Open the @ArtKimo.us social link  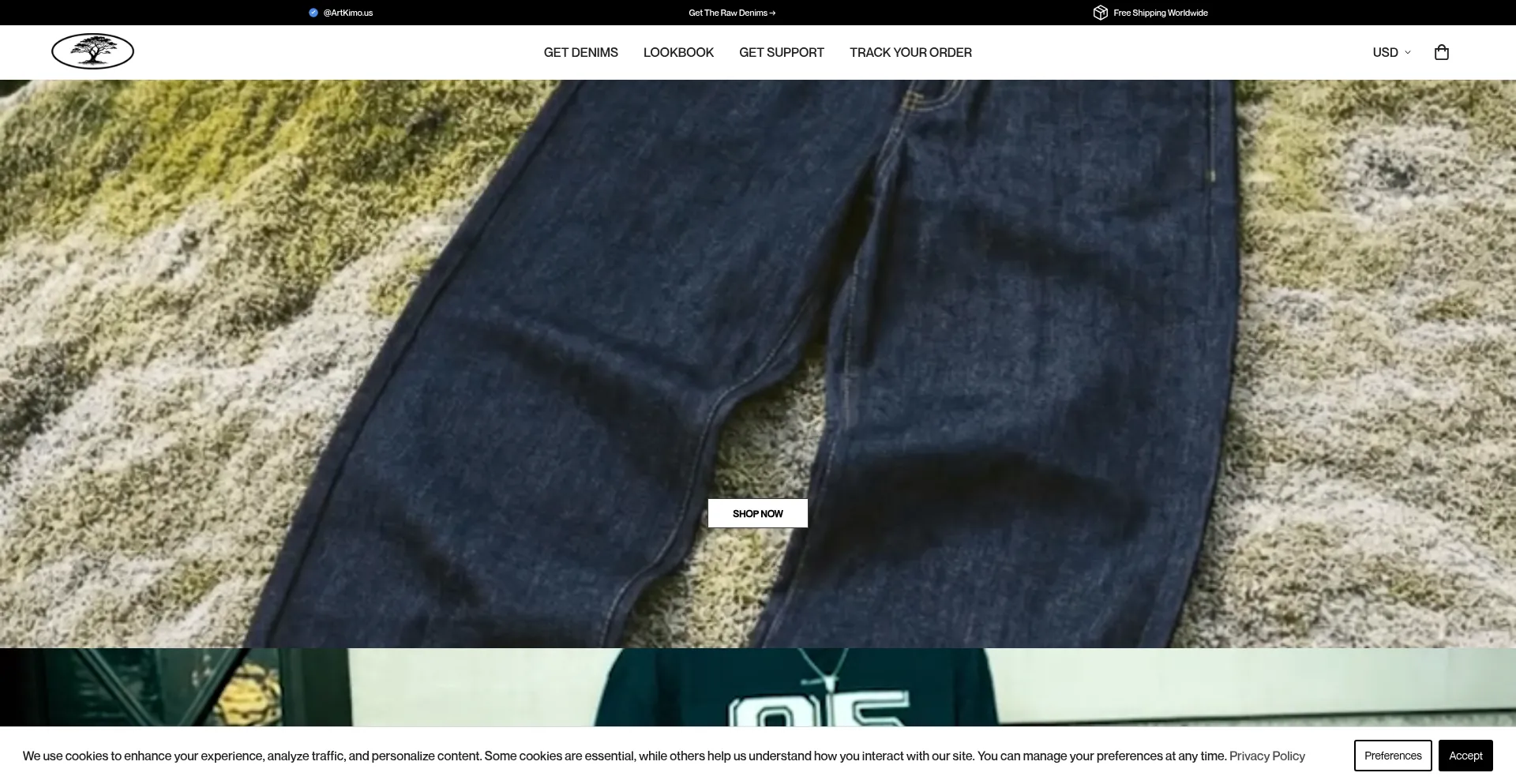(x=347, y=13)
